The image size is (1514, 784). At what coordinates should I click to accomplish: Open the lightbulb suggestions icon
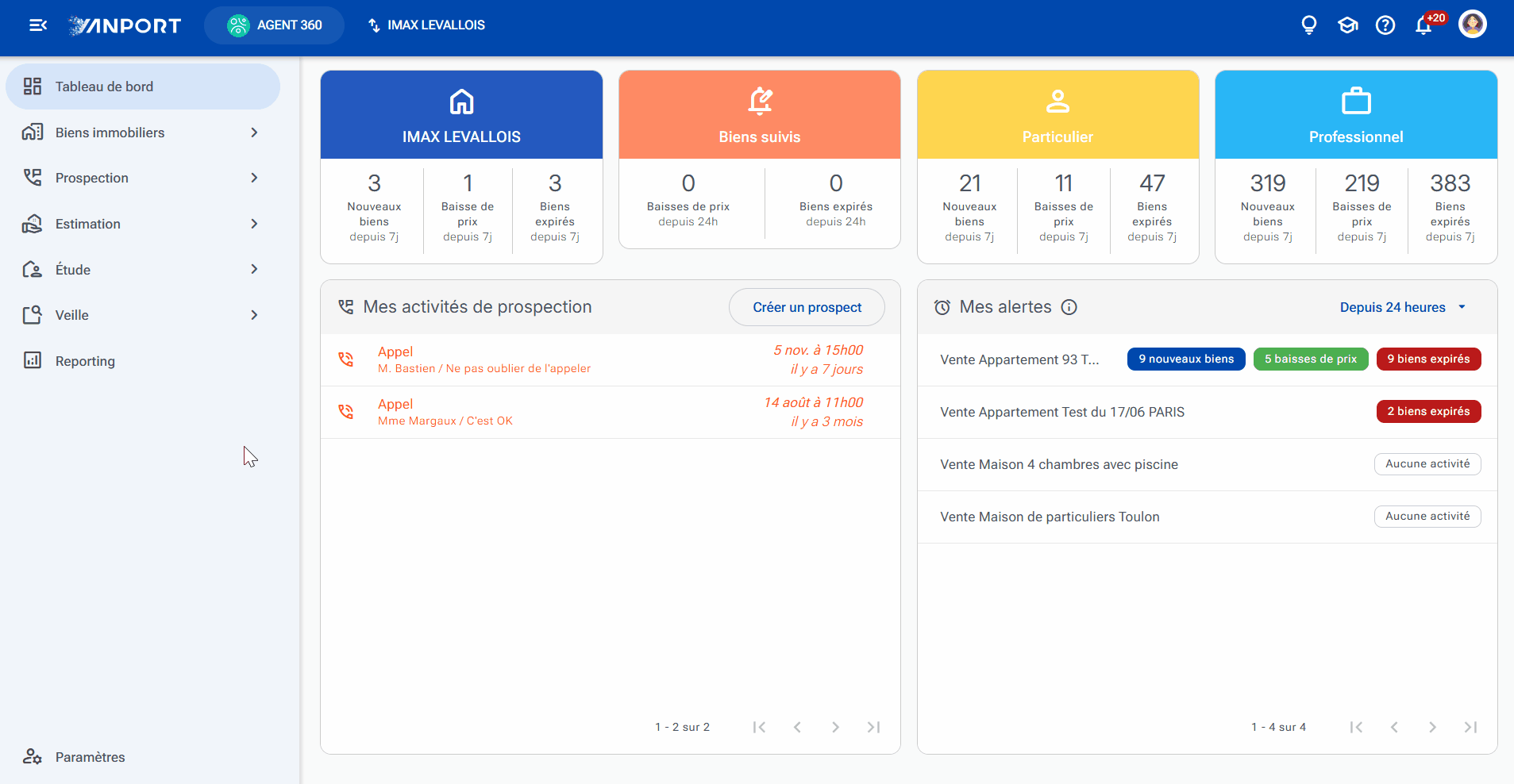(x=1309, y=25)
